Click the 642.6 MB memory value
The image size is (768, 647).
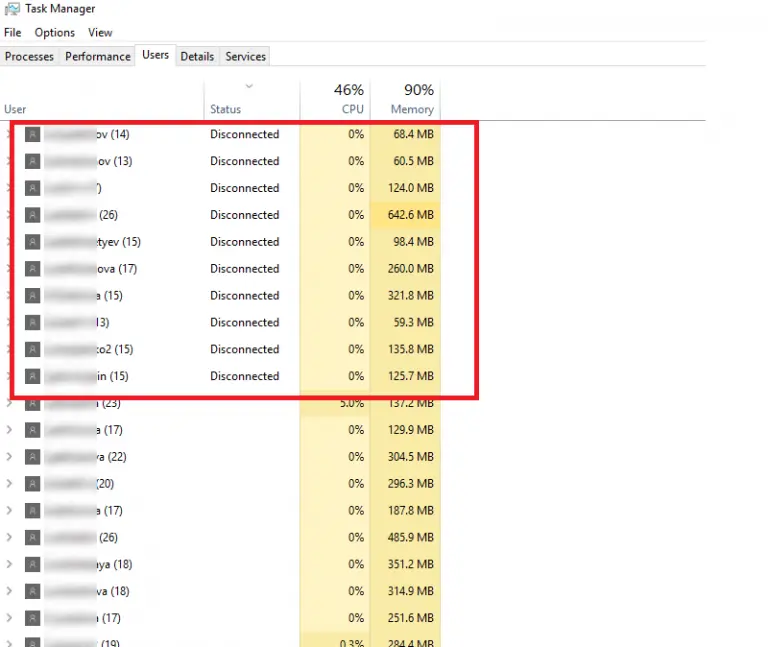[x=410, y=215]
